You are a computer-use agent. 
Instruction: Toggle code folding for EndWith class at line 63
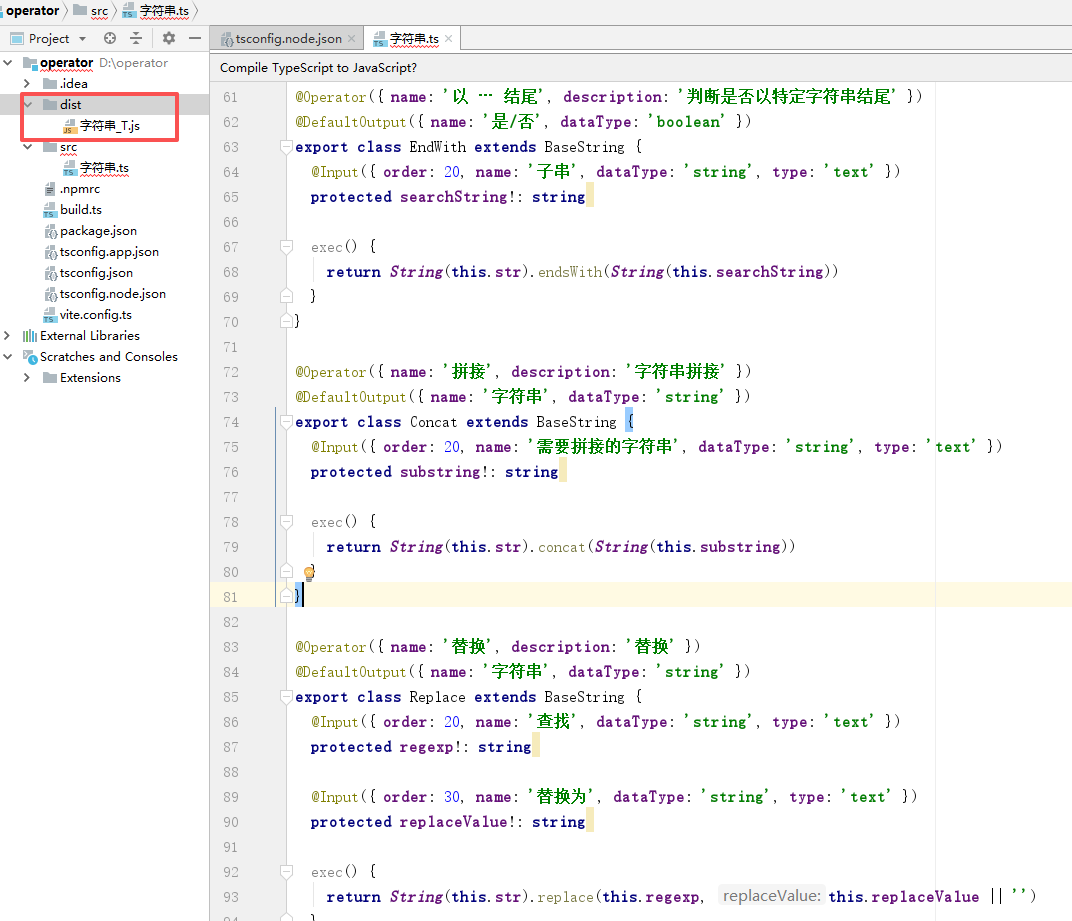point(286,147)
